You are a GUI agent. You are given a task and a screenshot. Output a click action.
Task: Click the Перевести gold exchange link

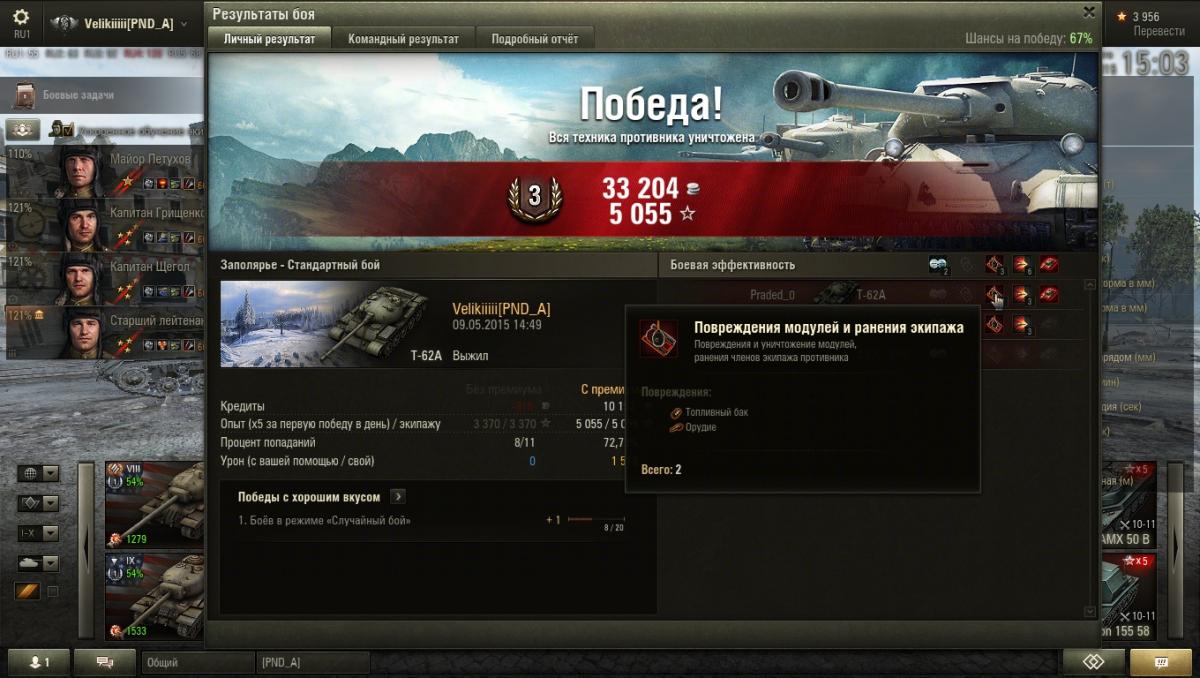tap(1159, 31)
